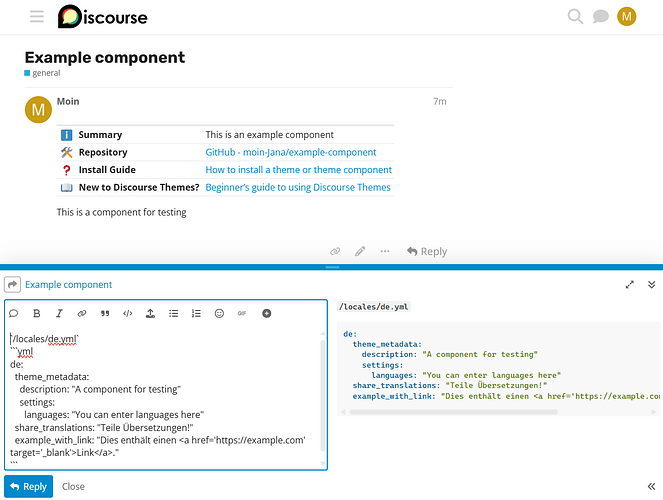Toggle italic formatting
663x500 pixels.
coord(59,313)
